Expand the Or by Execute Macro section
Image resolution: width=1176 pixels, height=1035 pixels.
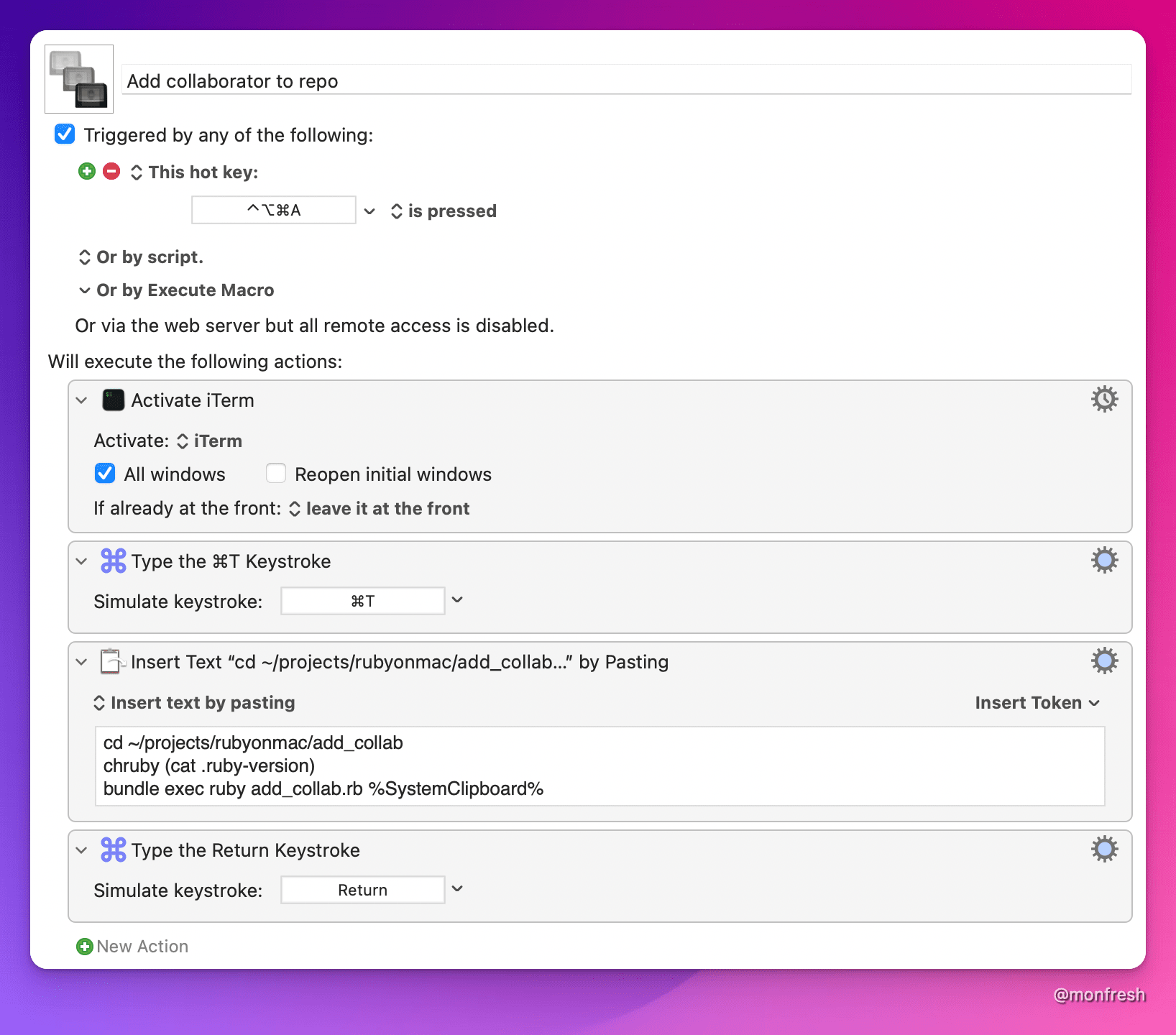pyautogui.click(x=85, y=290)
